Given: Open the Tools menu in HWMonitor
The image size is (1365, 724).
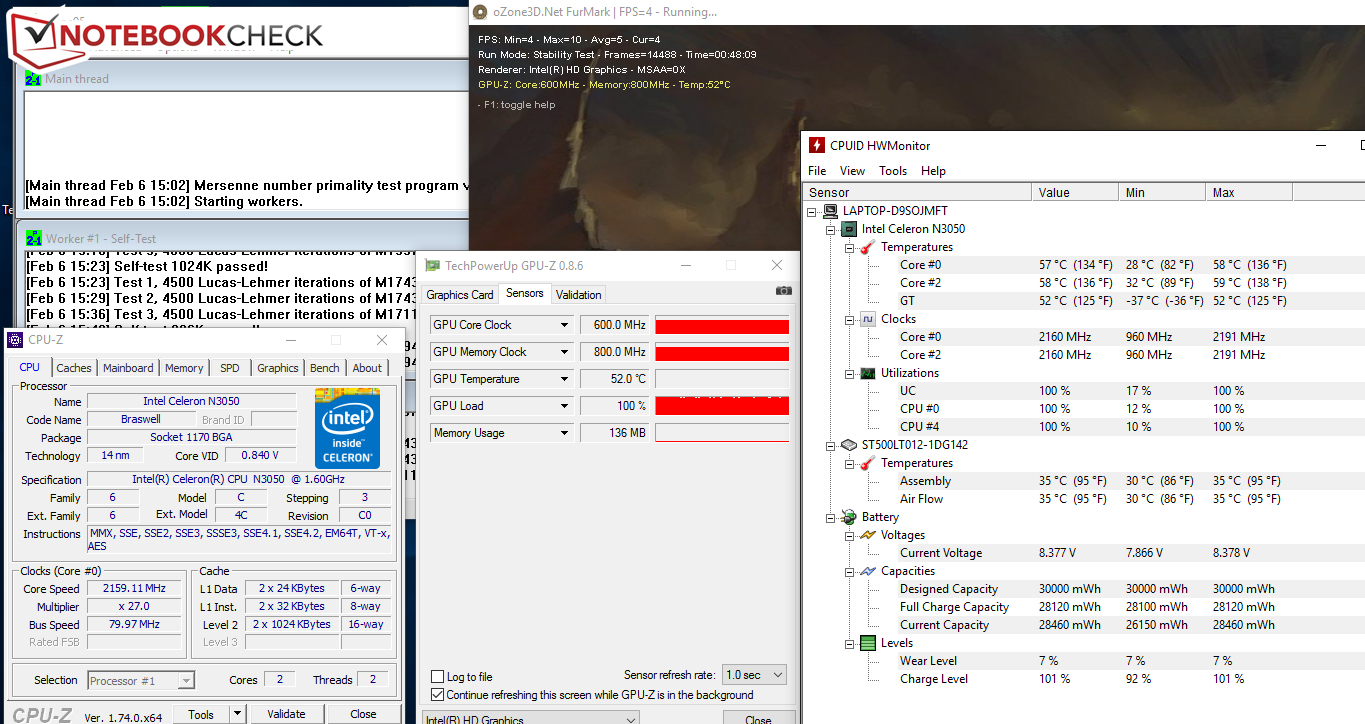Looking at the screenshot, I should click(893, 171).
